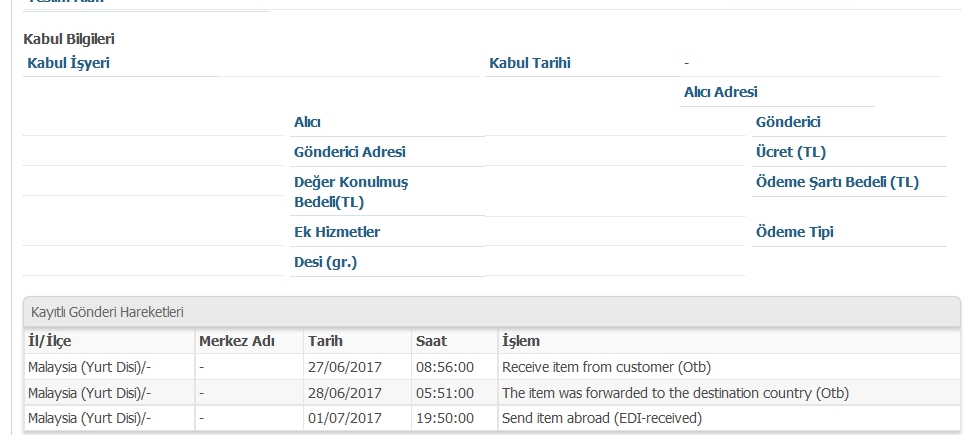
Task: Select the Gönderici Adresi label
Action: point(350,152)
